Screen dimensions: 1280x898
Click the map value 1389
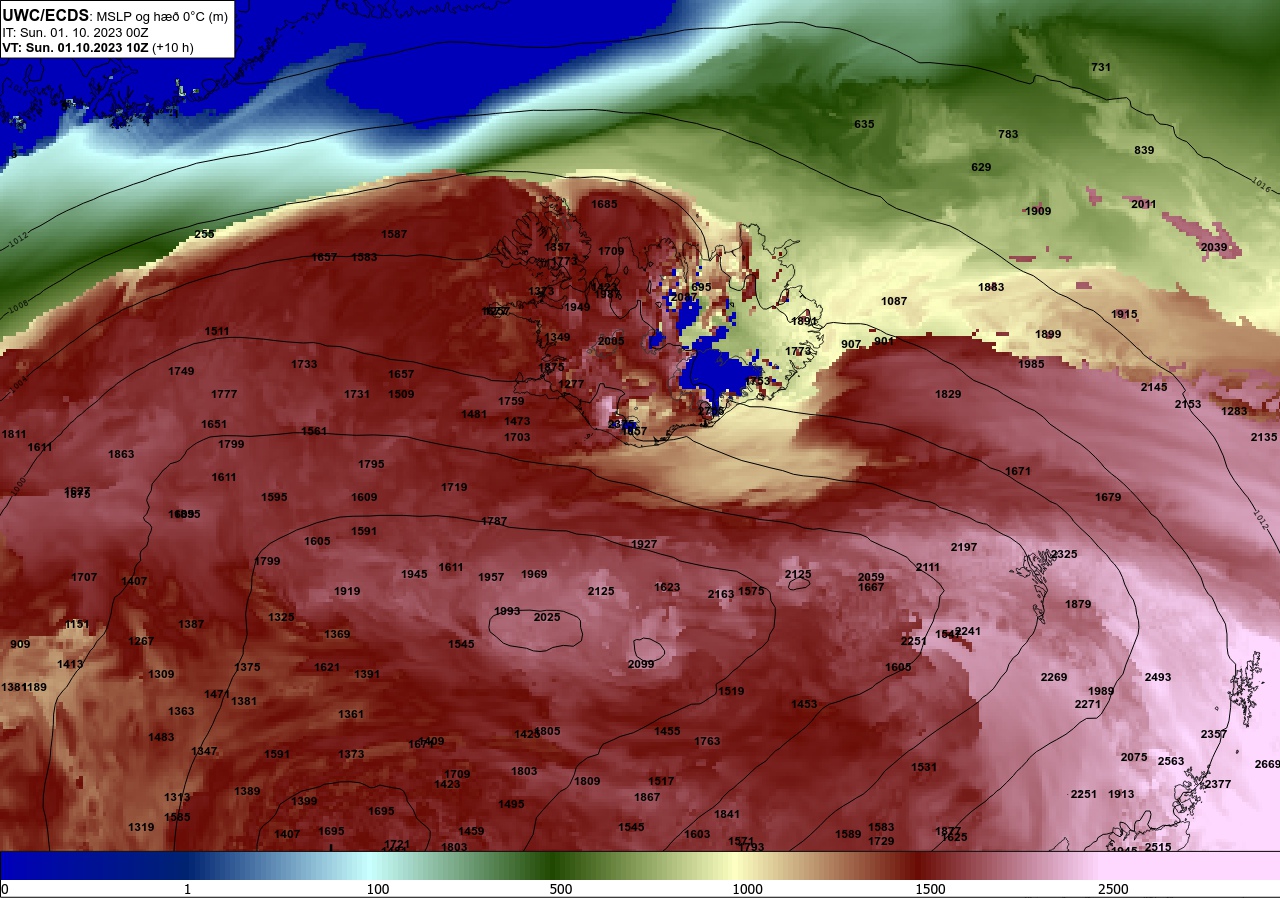pos(247,791)
